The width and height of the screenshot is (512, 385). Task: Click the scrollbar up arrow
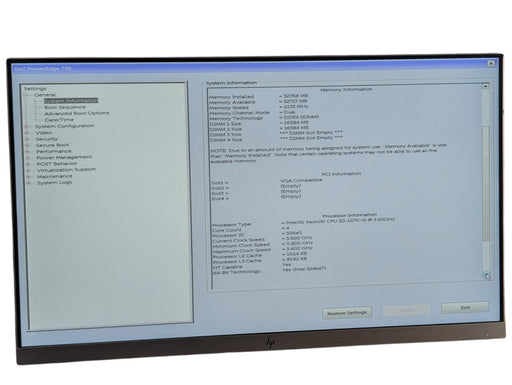[486, 86]
